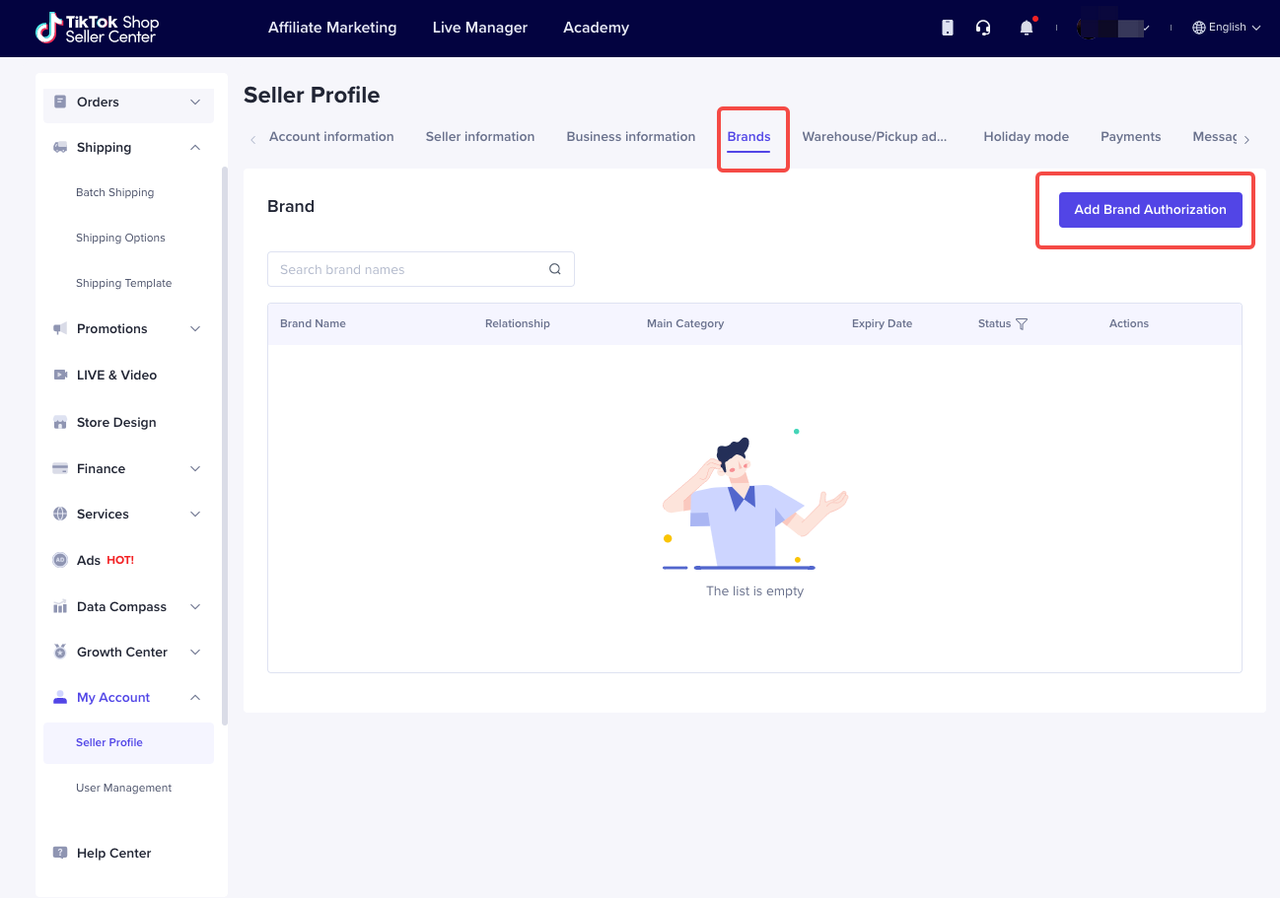Screen dimensions: 1280x898
Task: Click the Services globe icon
Action: pos(60,514)
